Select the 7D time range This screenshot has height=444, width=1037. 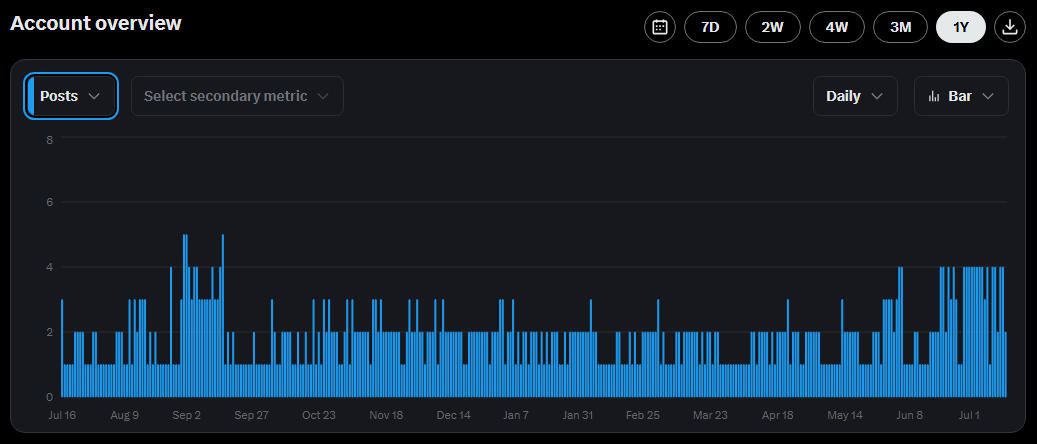pos(710,27)
